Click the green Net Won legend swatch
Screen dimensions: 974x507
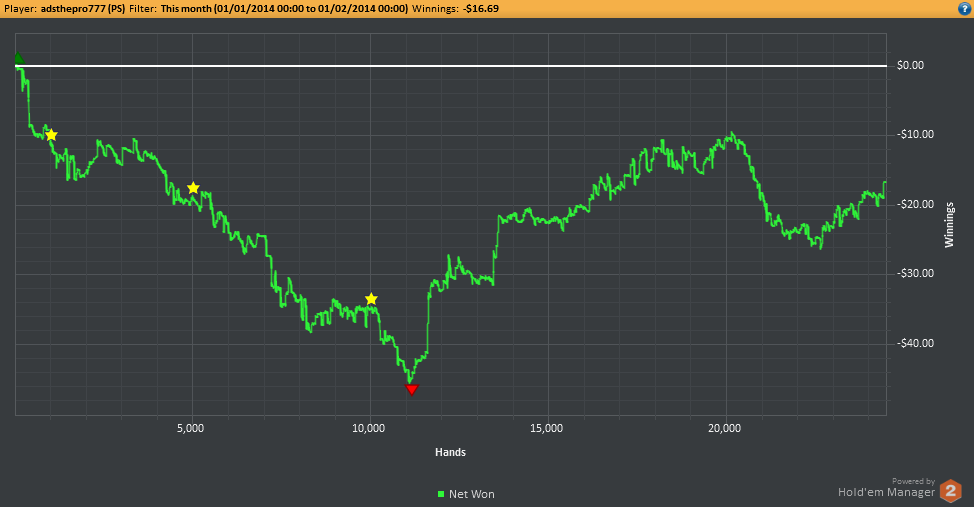point(441,494)
